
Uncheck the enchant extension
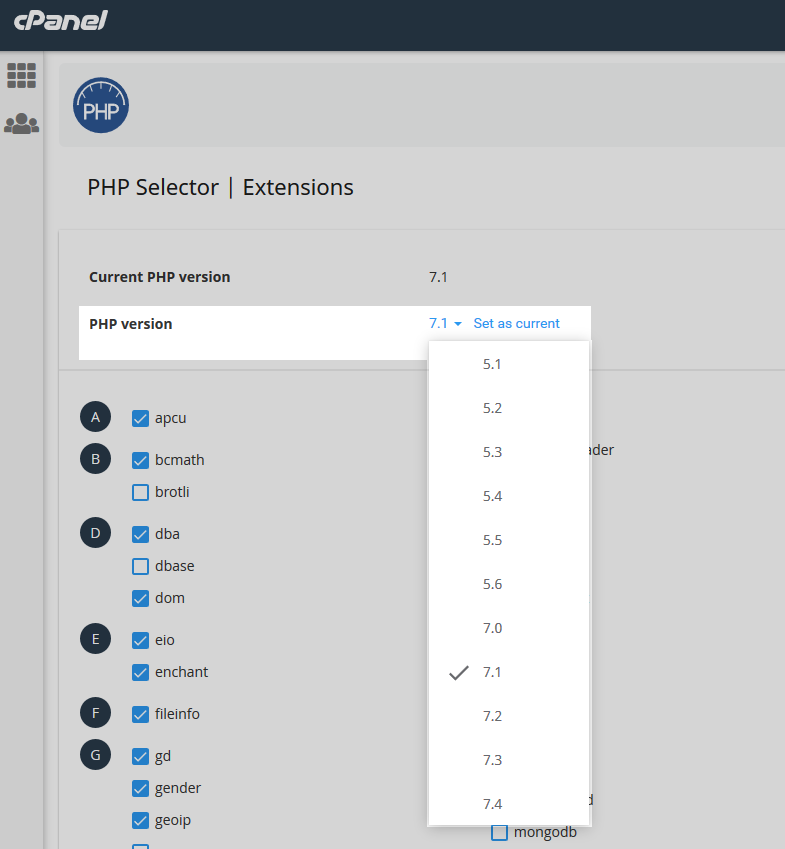[140, 672]
